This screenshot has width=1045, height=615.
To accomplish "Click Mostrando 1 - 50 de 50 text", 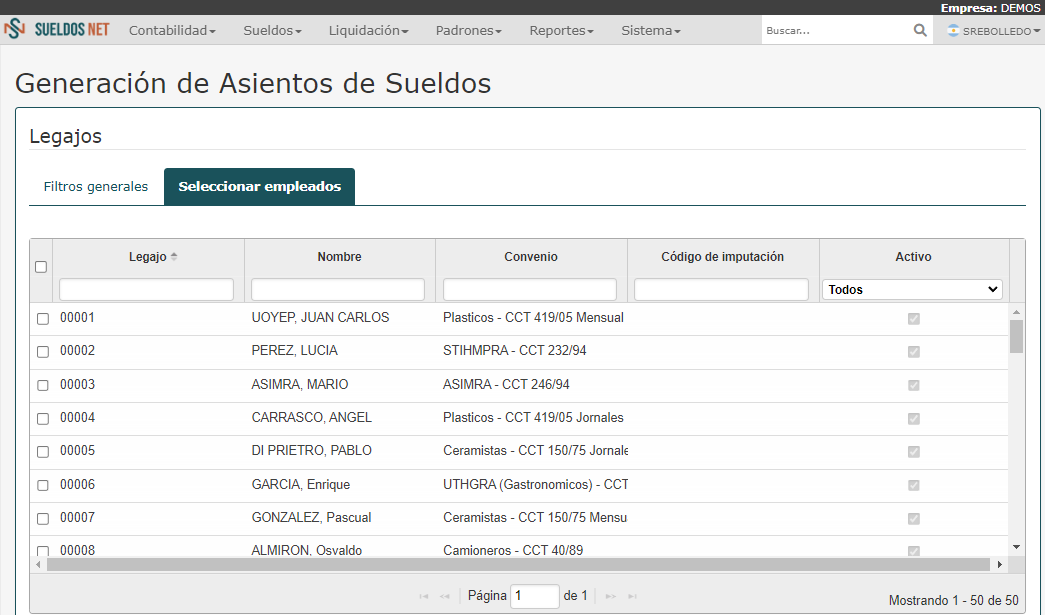I will (954, 600).
